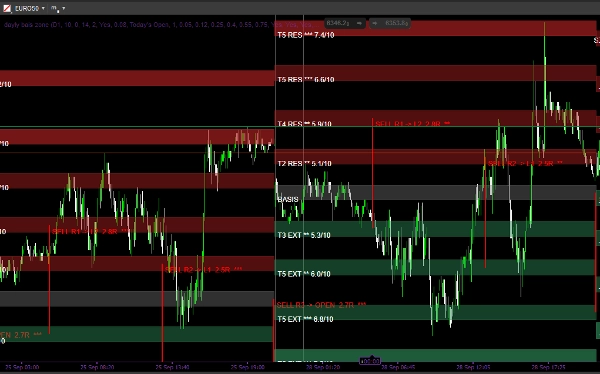Click the T5 EXT 6.8/10 label
The image size is (600, 374).
305,319
